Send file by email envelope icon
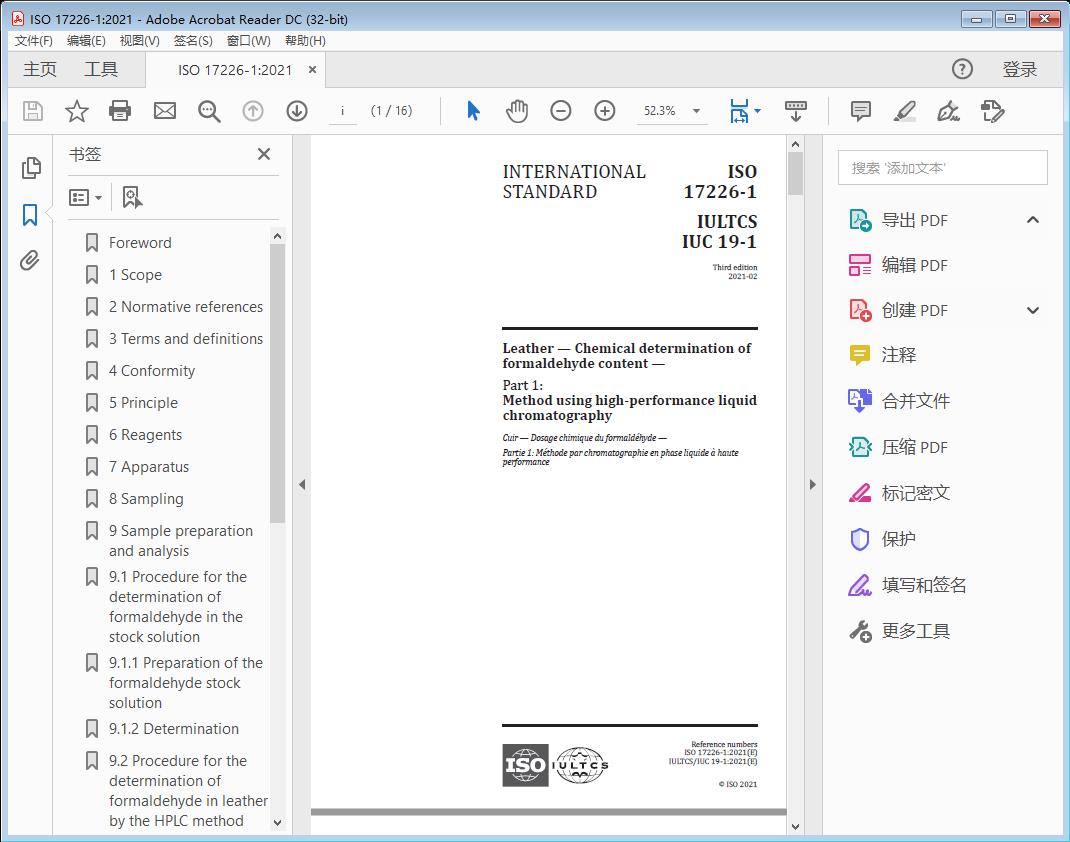 [165, 111]
